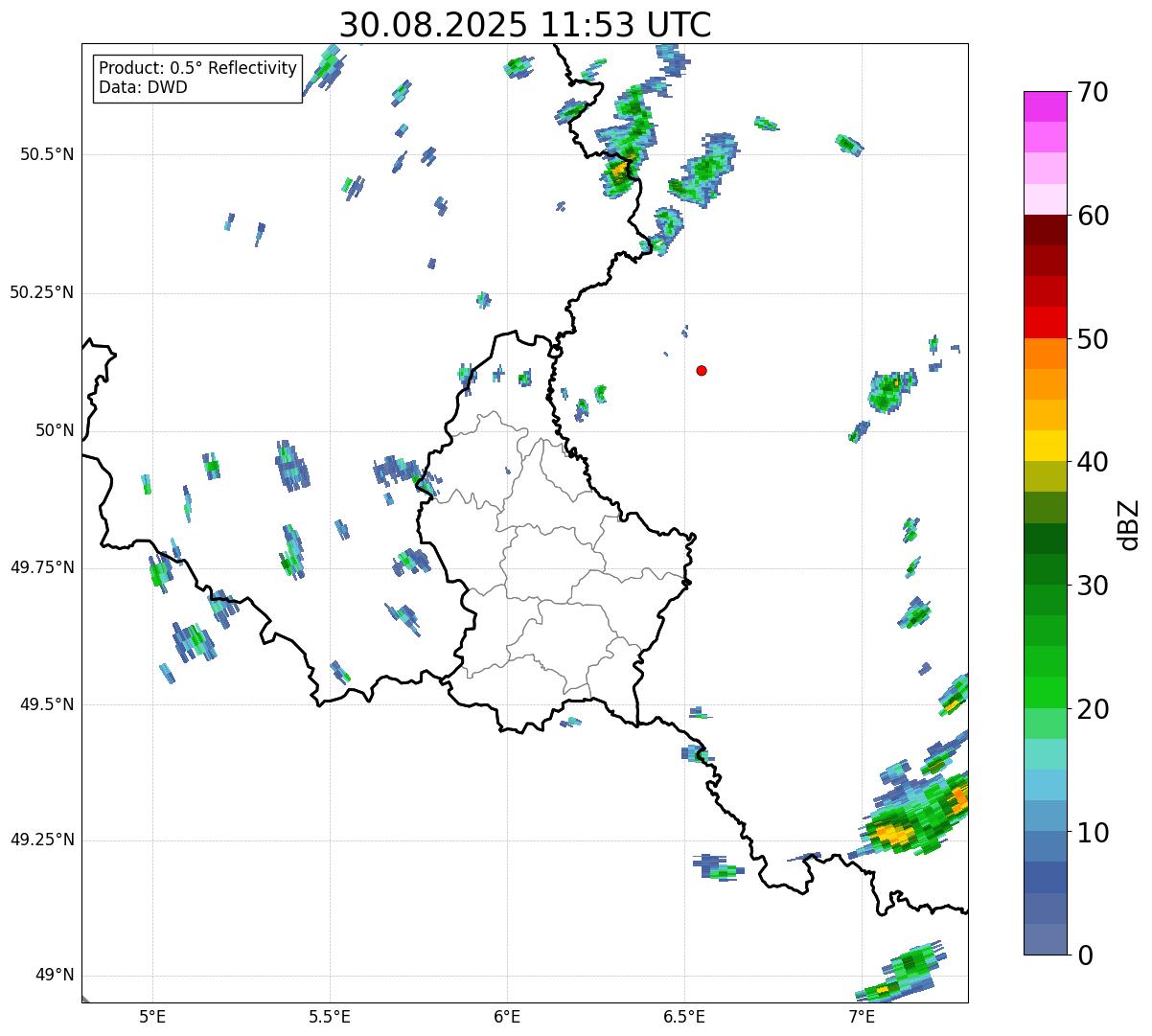Click the 'Data: DWD' source label
Viewport: 1152px width, 1036px height.
pos(143,87)
